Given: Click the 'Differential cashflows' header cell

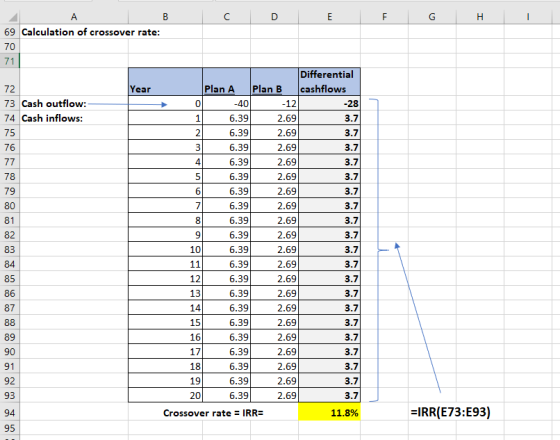Looking at the screenshot, I should 329,82.
